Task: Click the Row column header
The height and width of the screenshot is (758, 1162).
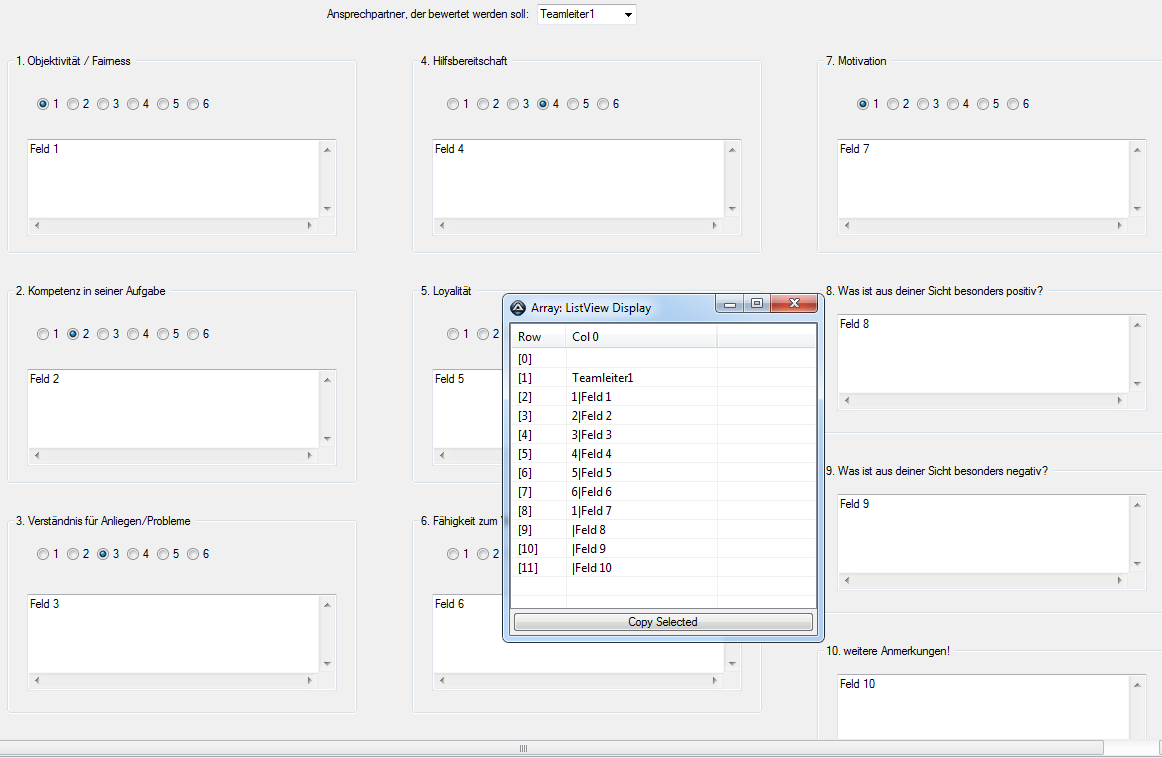Action: click(538, 337)
